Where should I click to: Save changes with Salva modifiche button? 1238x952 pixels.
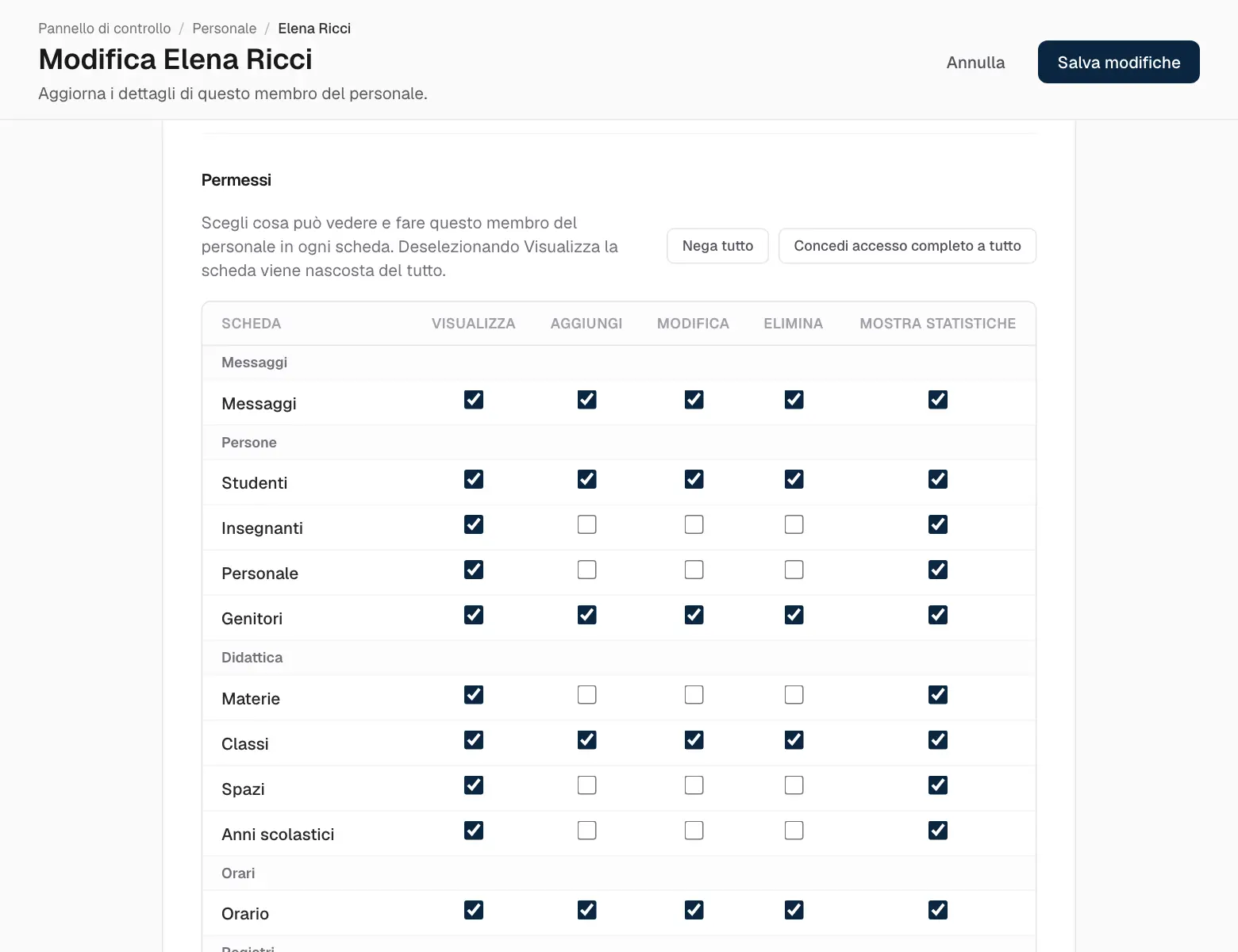click(x=1118, y=62)
